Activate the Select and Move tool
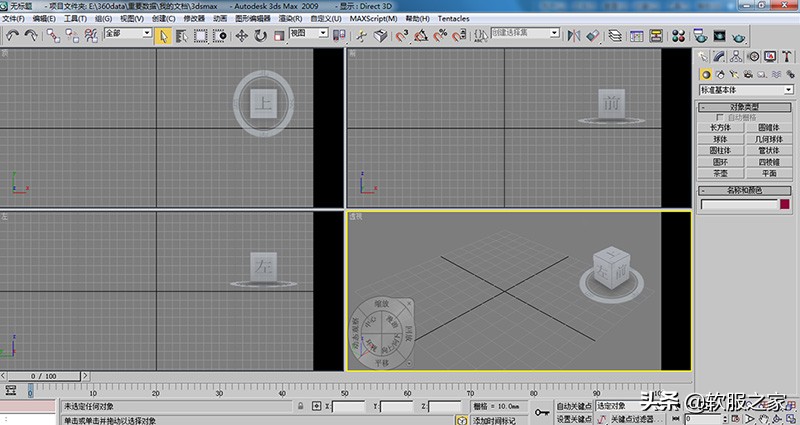Screen dimensions: 800x425 (x=241, y=35)
